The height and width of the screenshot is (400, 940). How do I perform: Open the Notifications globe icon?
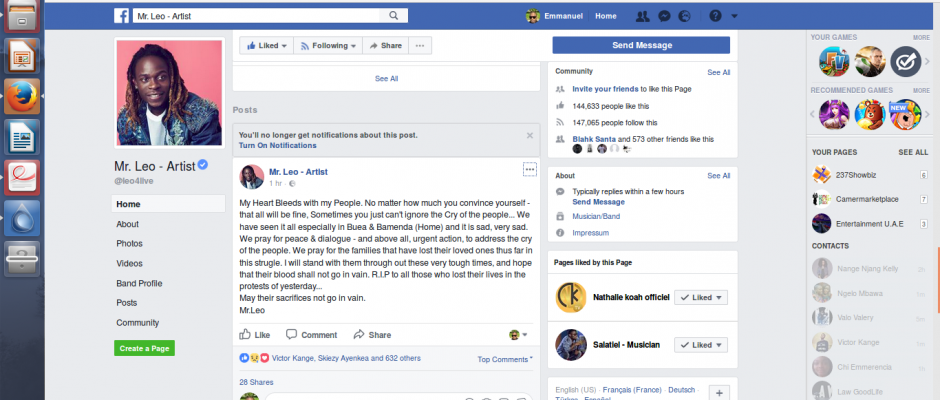pyautogui.click(x=684, y=17)
